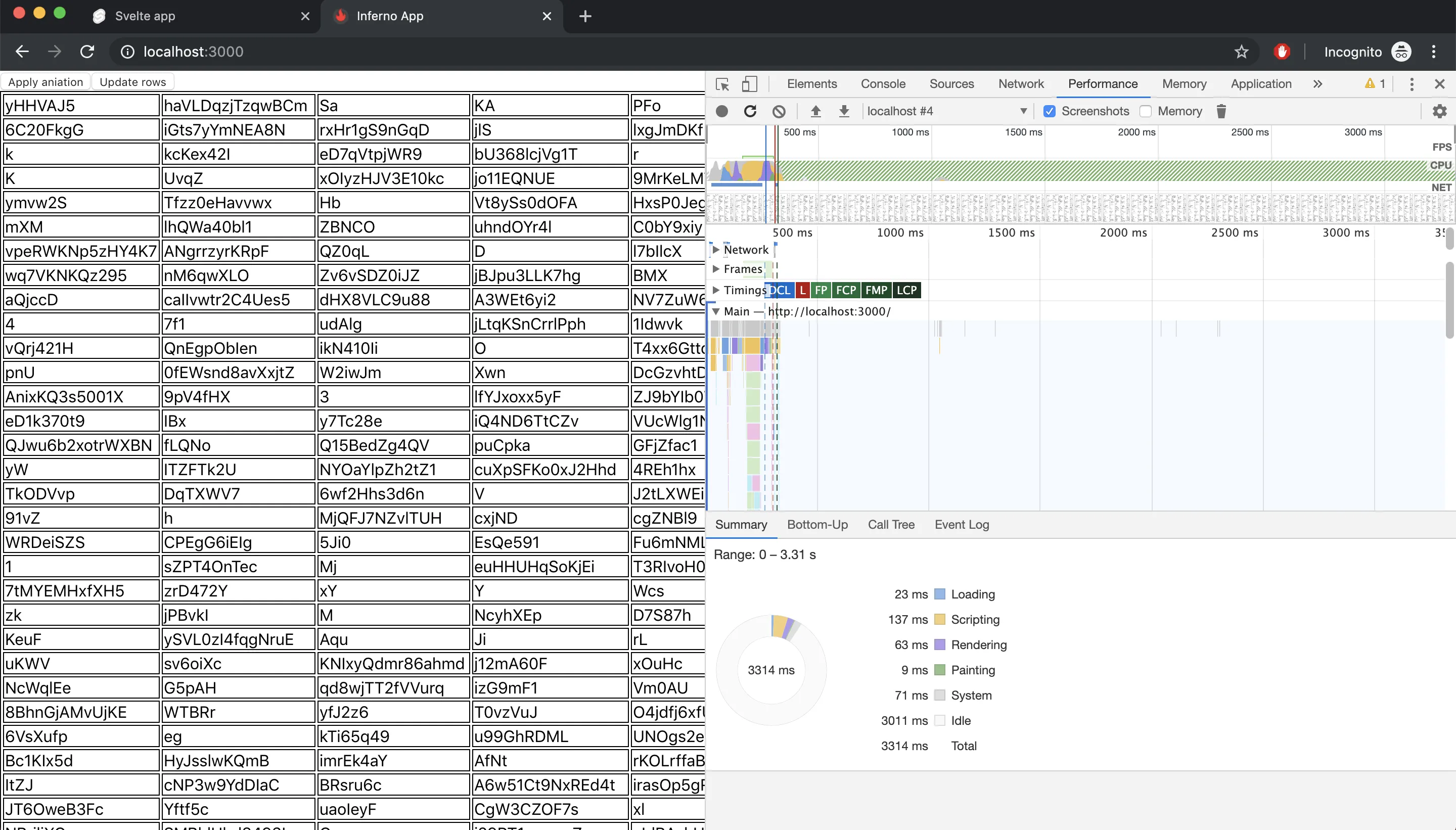Image resolution: width=1456 pixels, height=830 pixels.
Task: Load a profile with upload arrow
Action: pos(816,111)
